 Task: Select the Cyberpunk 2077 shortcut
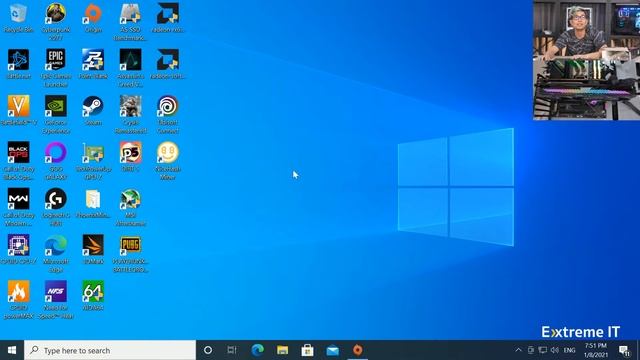tap(56, 21)
